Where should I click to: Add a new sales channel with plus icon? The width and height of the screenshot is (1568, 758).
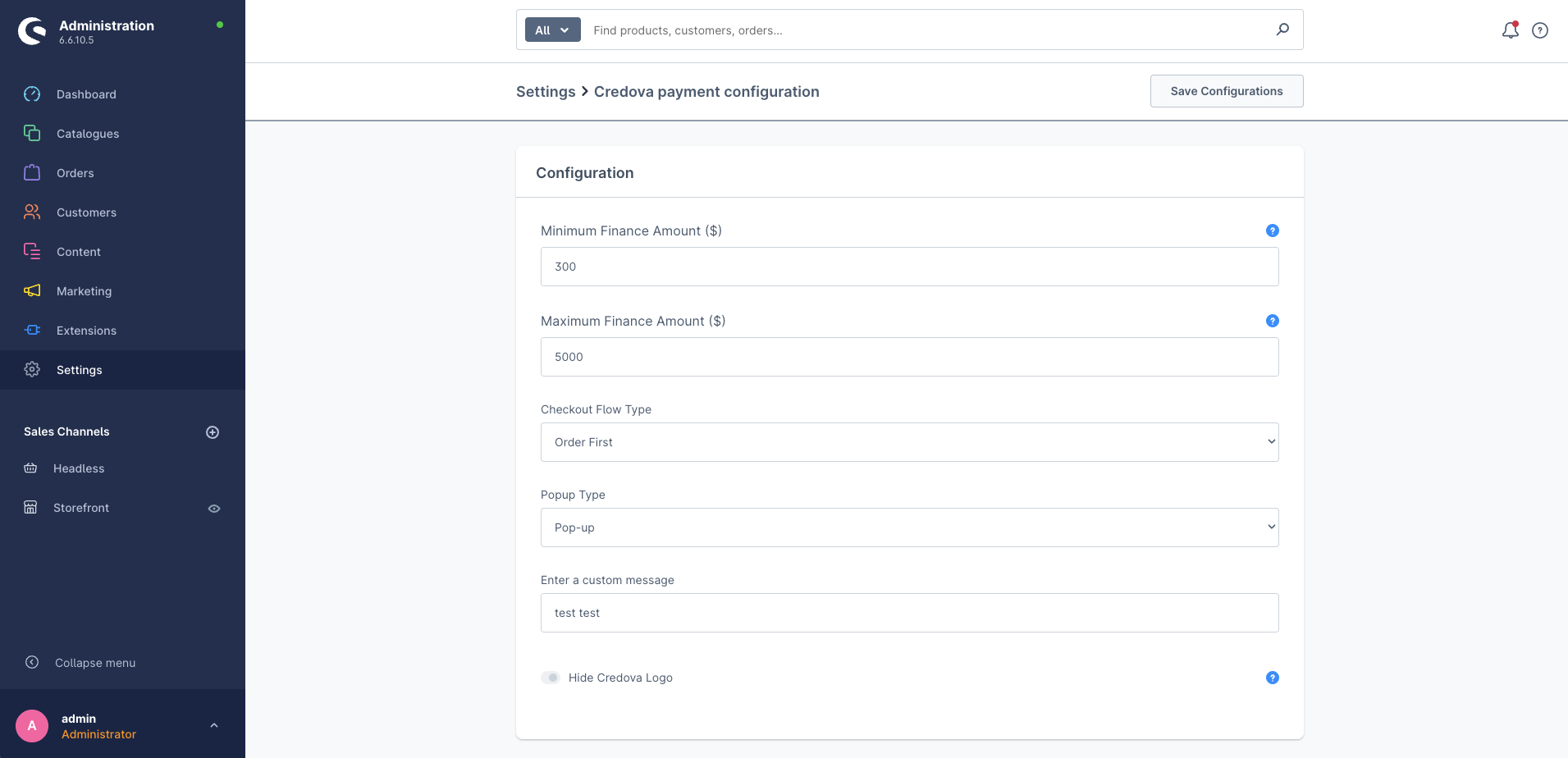(213, 432)
